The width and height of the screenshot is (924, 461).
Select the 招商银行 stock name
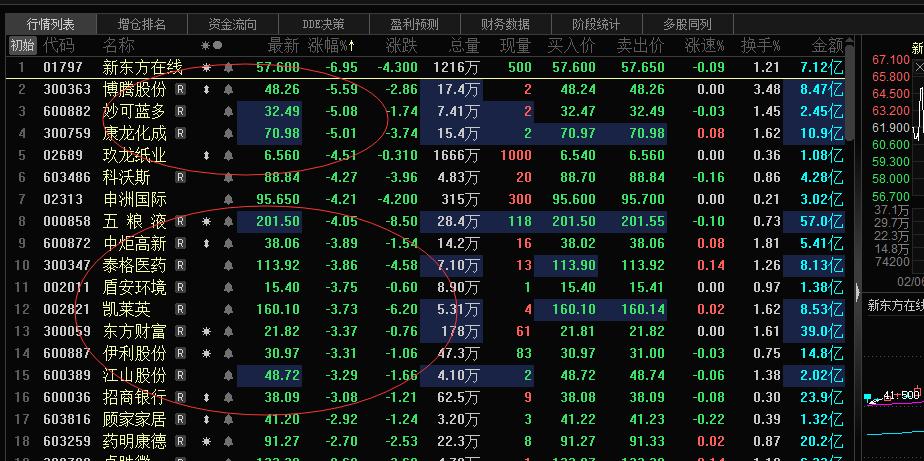[x=134, y=398]
